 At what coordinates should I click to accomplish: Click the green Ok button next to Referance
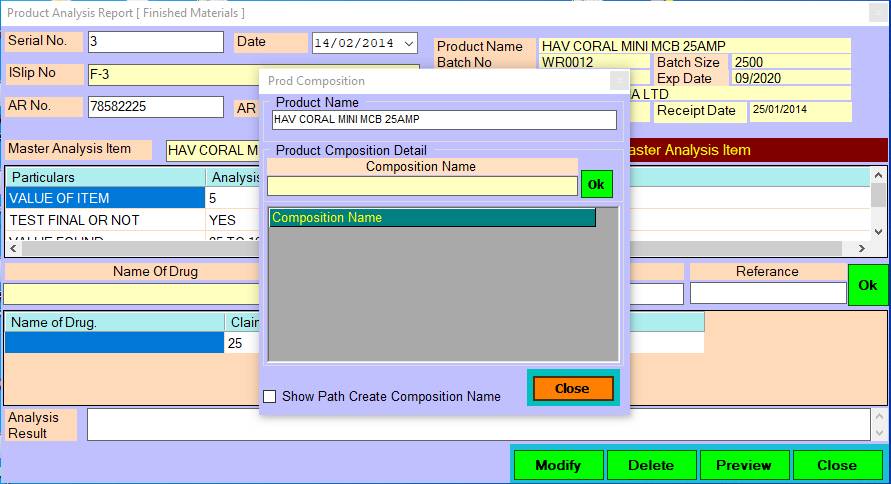pyautogui.click(x=867, y=285)
